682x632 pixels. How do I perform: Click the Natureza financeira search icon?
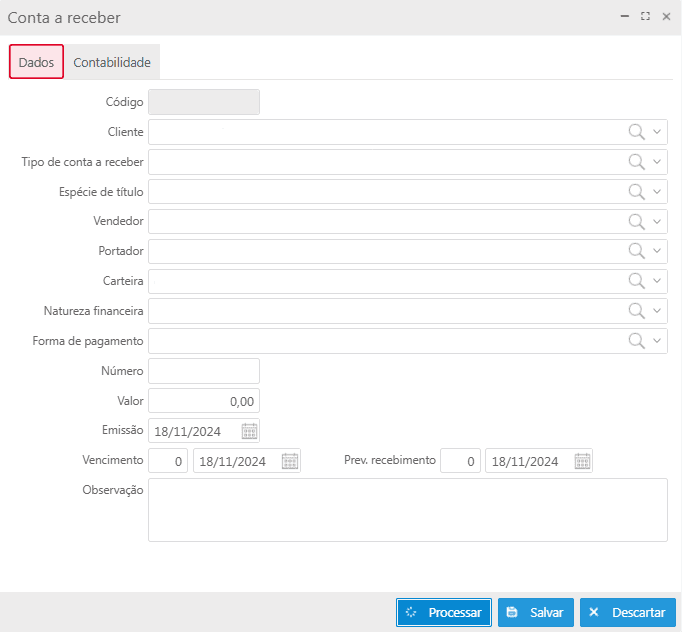[x=636, y=311]
